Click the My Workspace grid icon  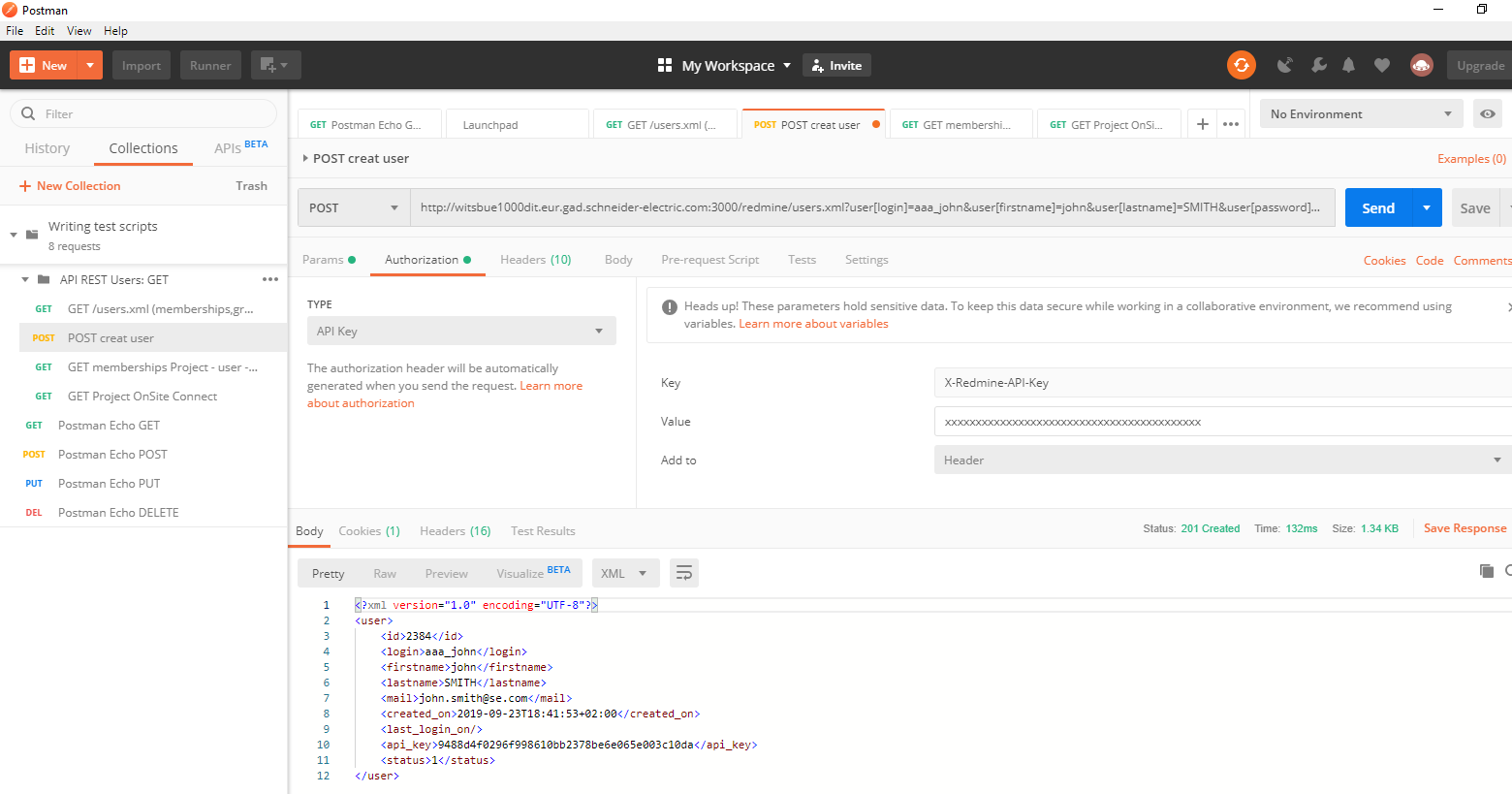(x=665, y=65)
